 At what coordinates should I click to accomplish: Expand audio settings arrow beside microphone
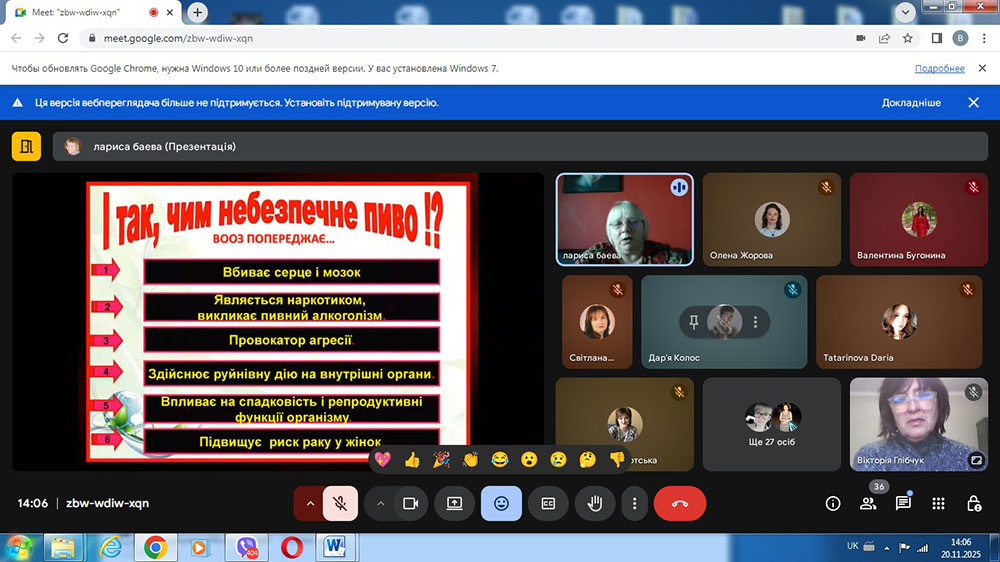(x=309, y=504)
